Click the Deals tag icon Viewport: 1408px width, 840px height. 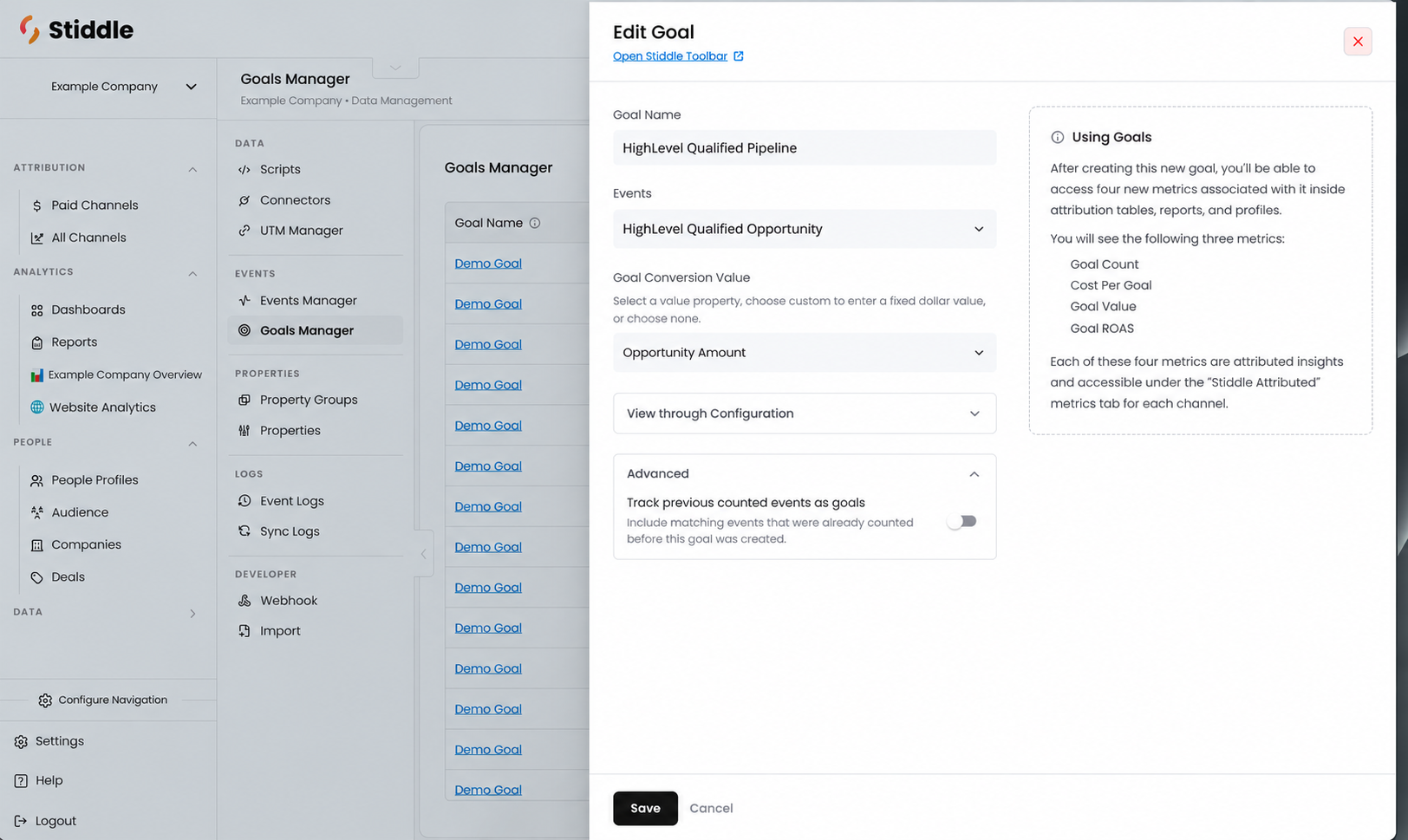click(x=36, y=577)
